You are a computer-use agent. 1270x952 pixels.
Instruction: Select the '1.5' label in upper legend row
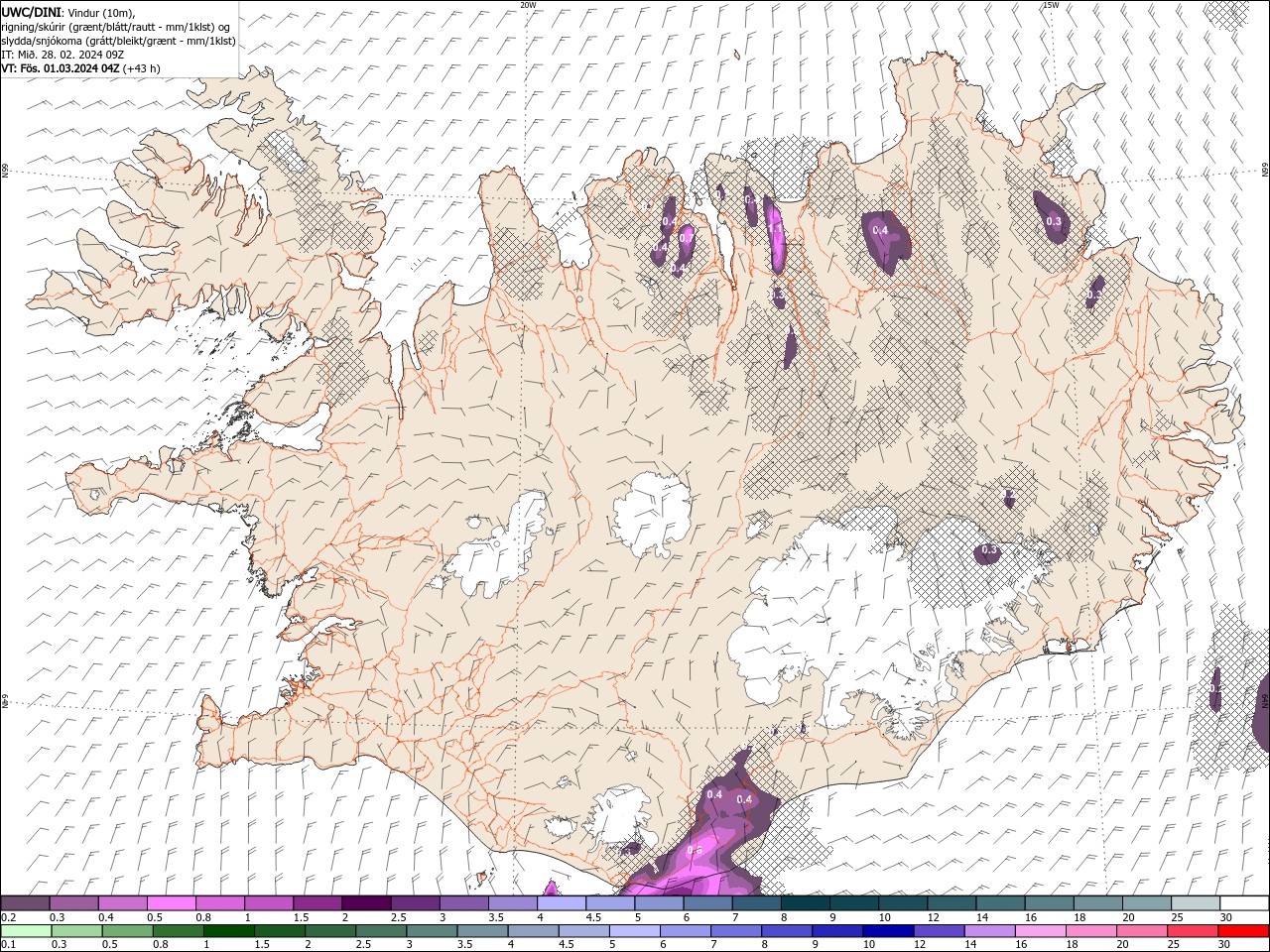[x=300, y=917]
